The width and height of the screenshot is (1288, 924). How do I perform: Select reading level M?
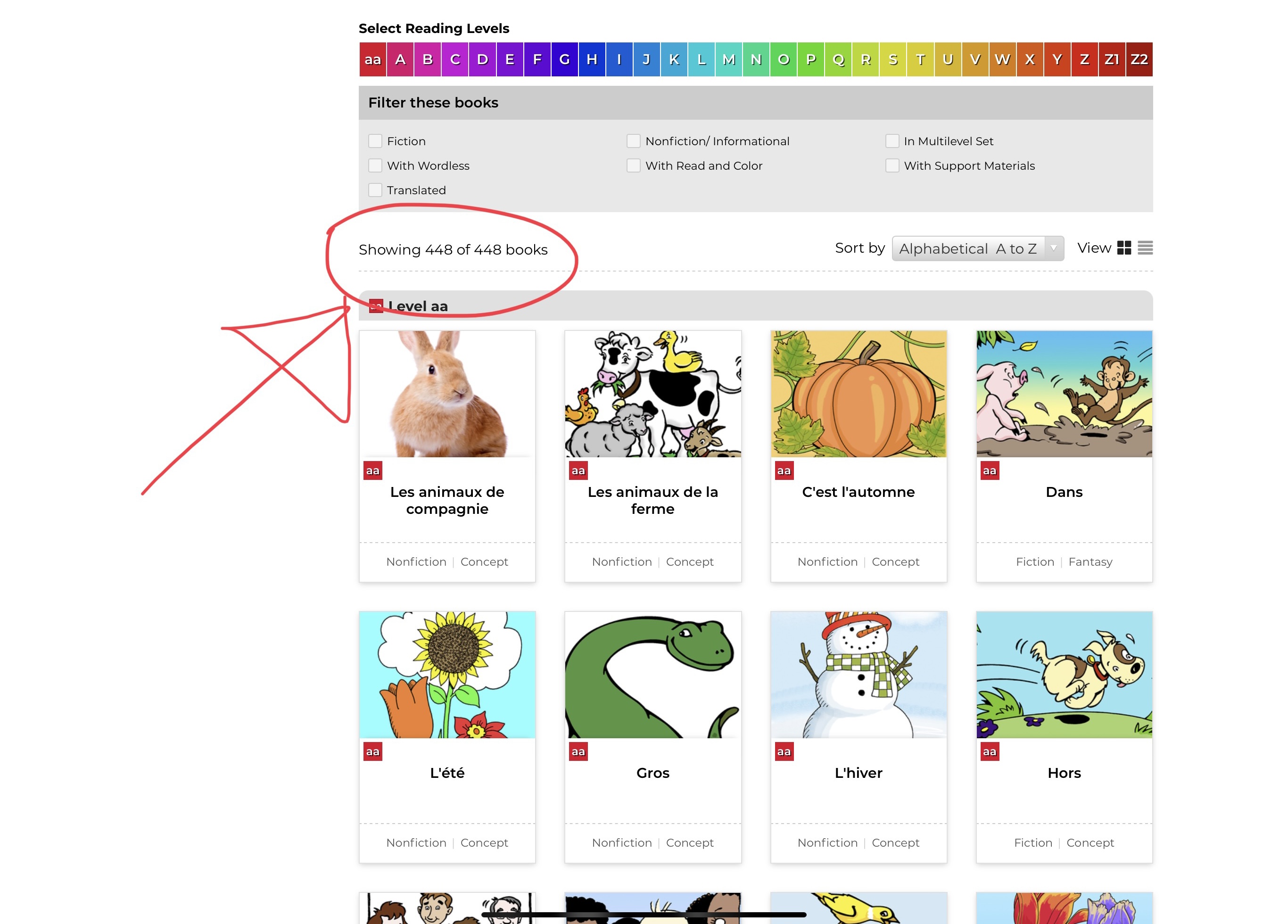tap(728, 59)
